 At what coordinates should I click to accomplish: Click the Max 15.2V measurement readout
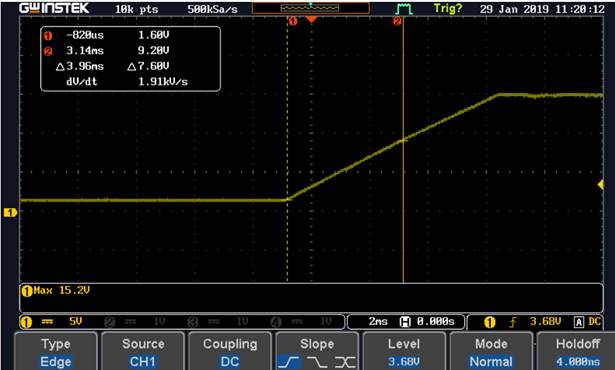pyautogui.click(x=56, y=291)
